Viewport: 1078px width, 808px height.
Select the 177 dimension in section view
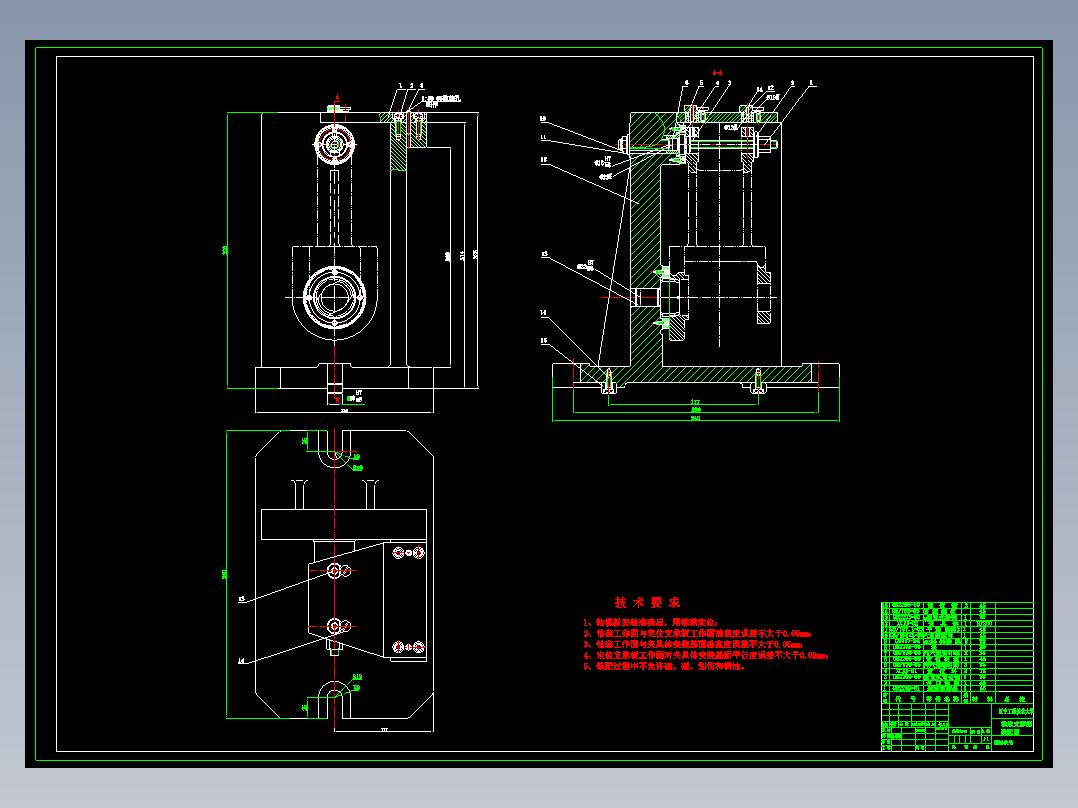[x=695, y=402]
